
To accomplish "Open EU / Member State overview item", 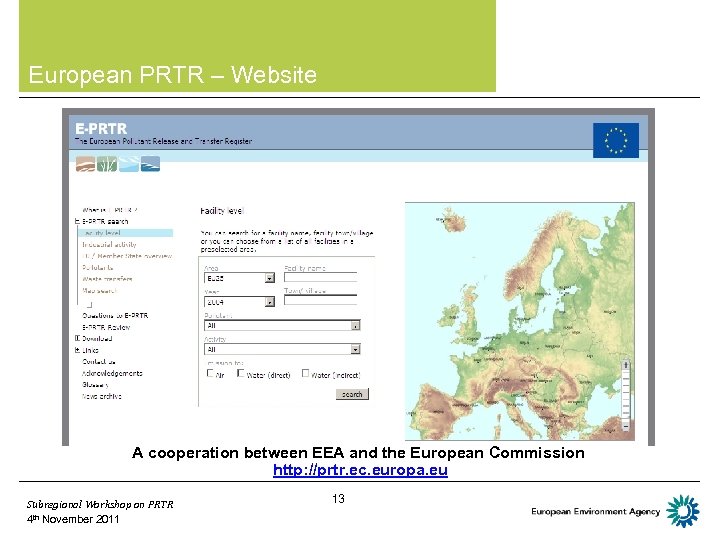I will (127, 256).
